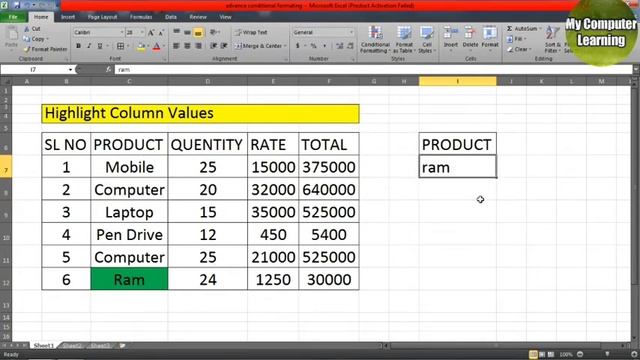The width and height of the screenshot is (640, 360).
Task: Open the font size dropdown
Action: [x=142, y=32]
